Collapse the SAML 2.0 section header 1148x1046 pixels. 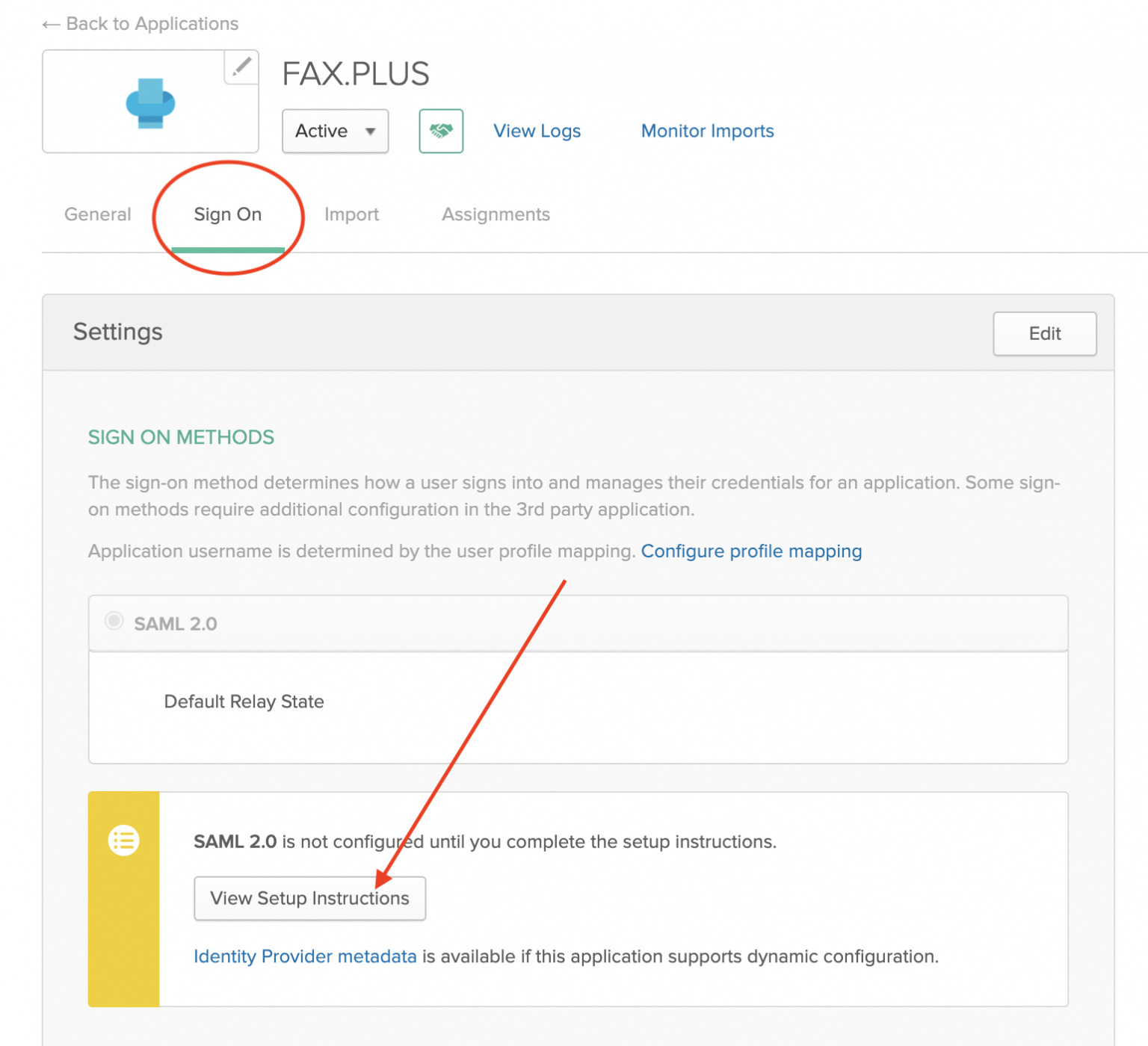point(176,623)
